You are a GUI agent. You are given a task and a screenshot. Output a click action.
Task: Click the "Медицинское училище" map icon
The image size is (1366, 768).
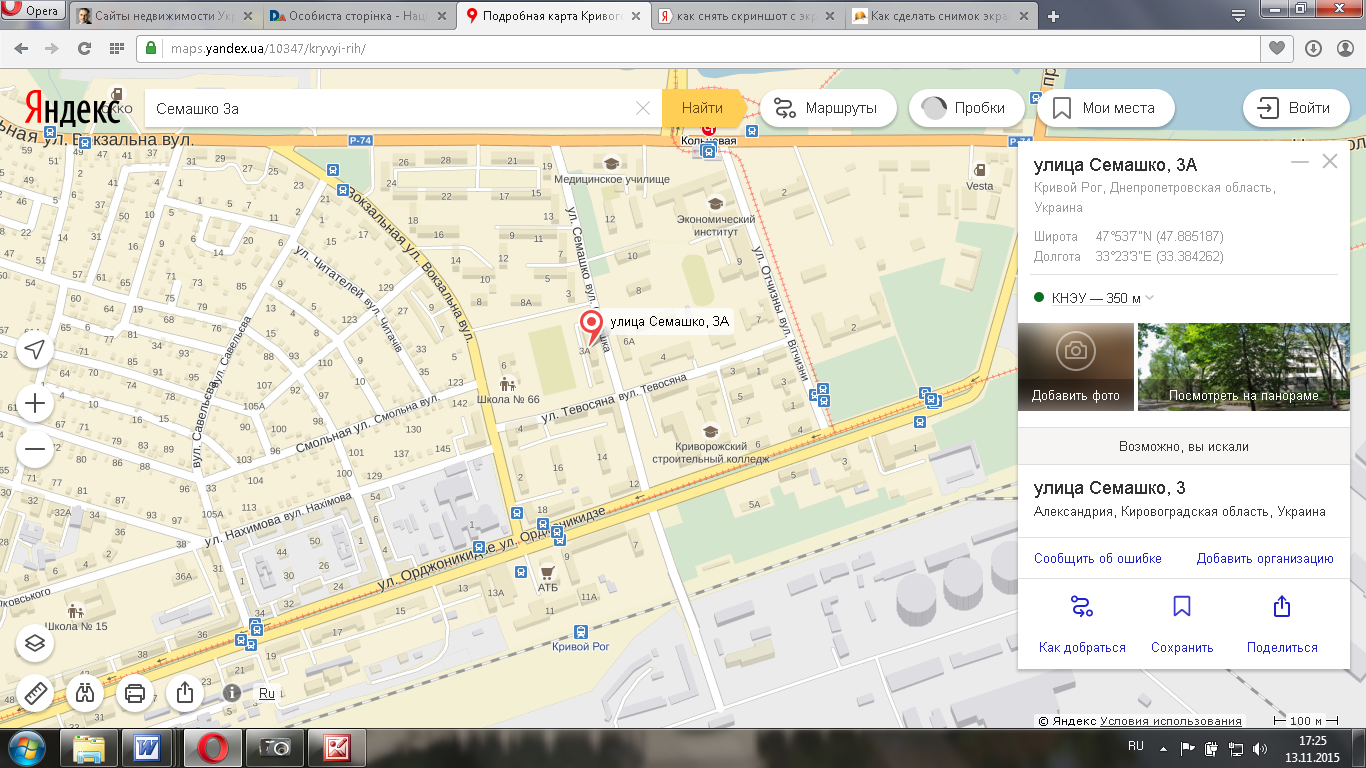[x=611, y=164]
